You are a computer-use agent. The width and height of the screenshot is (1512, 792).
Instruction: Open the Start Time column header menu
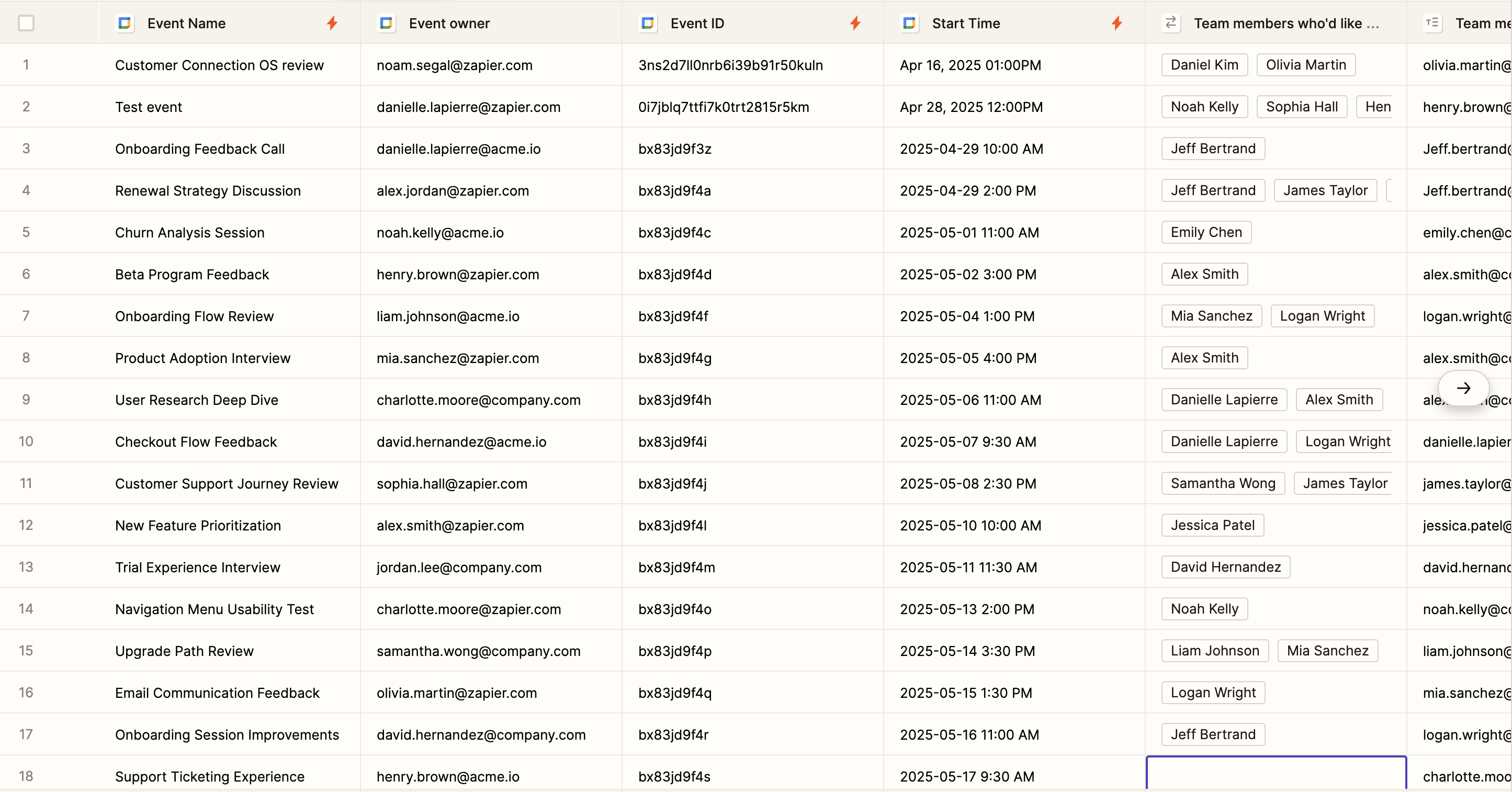pyautogui.click(x=966, y=24)
